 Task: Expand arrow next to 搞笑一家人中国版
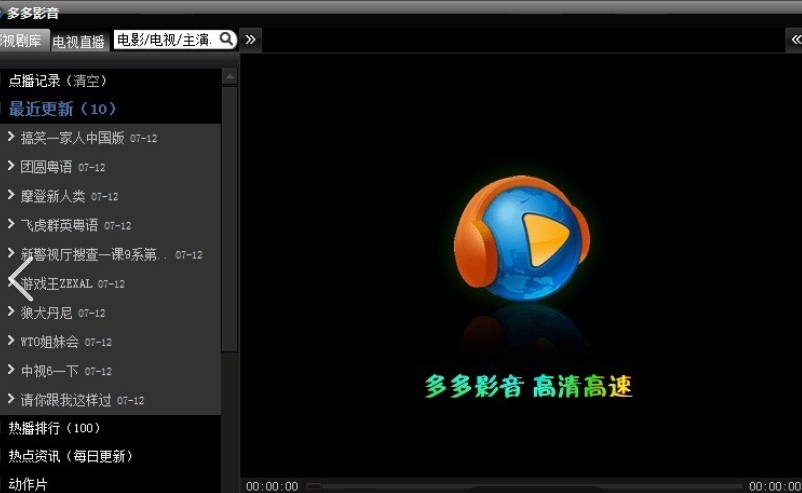click(11, 136)
